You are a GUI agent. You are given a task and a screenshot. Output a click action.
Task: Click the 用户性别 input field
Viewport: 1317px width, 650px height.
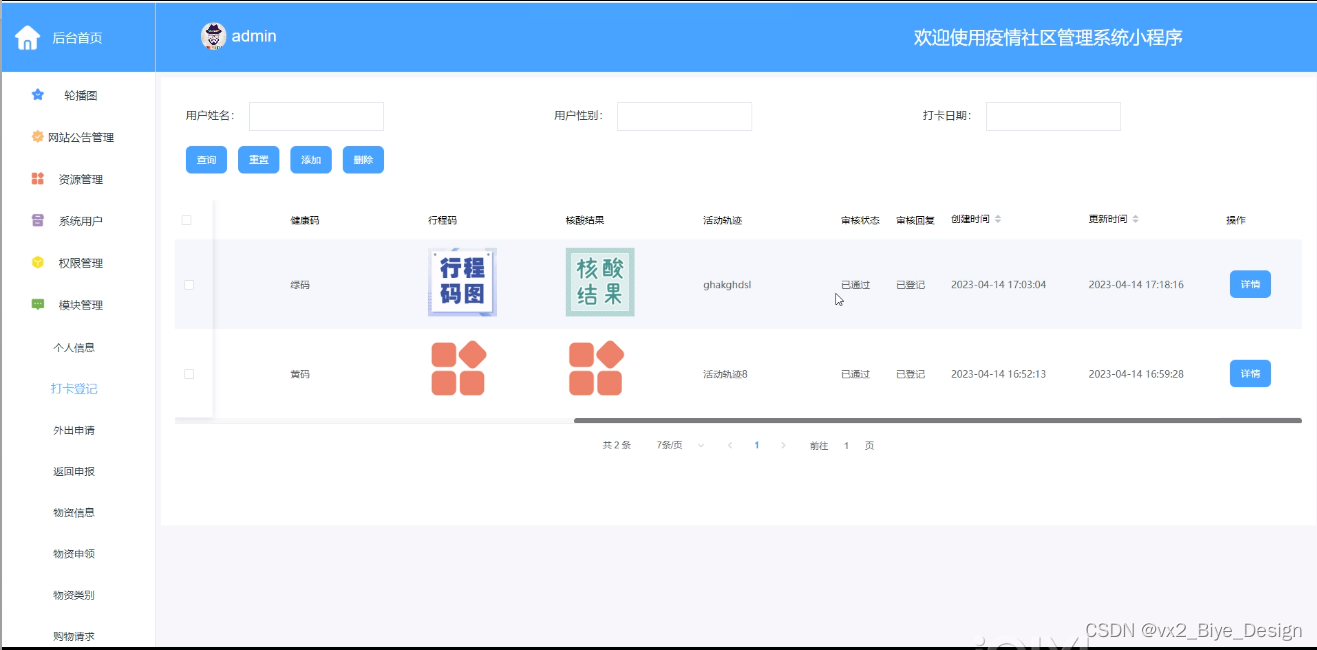[x=684, y=116]
